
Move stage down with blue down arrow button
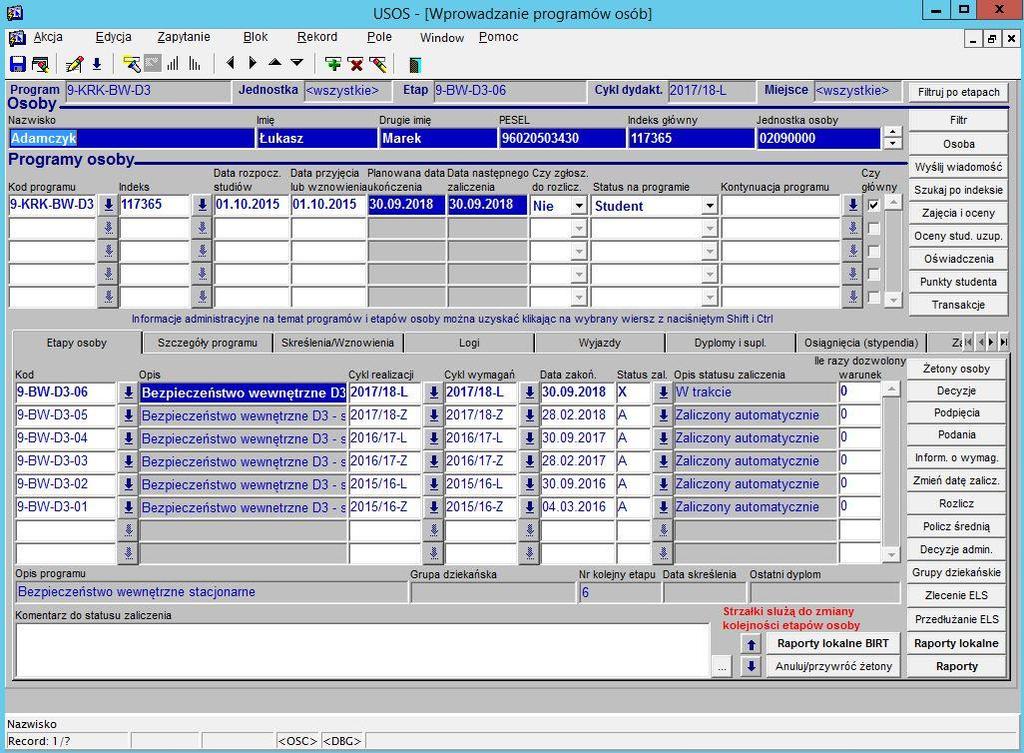coord(751,666)
